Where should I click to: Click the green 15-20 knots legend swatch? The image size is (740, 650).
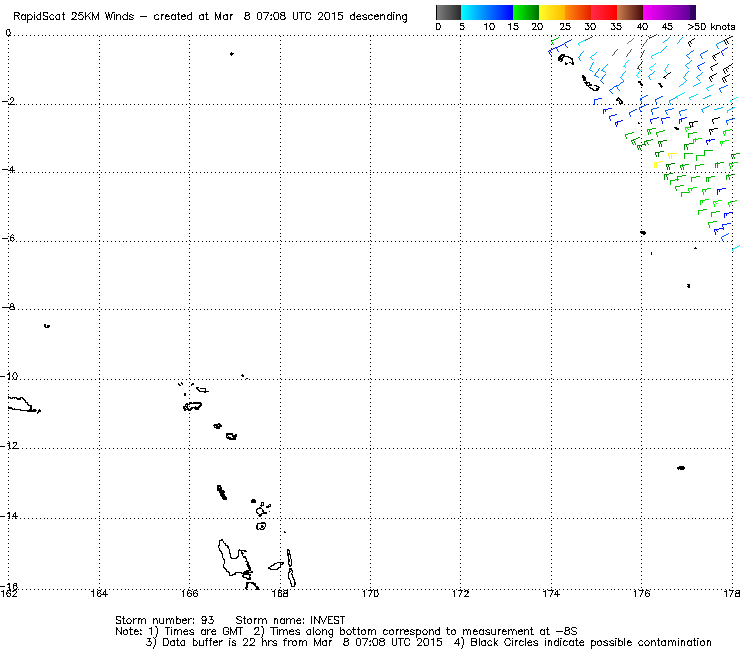(526, 12)
